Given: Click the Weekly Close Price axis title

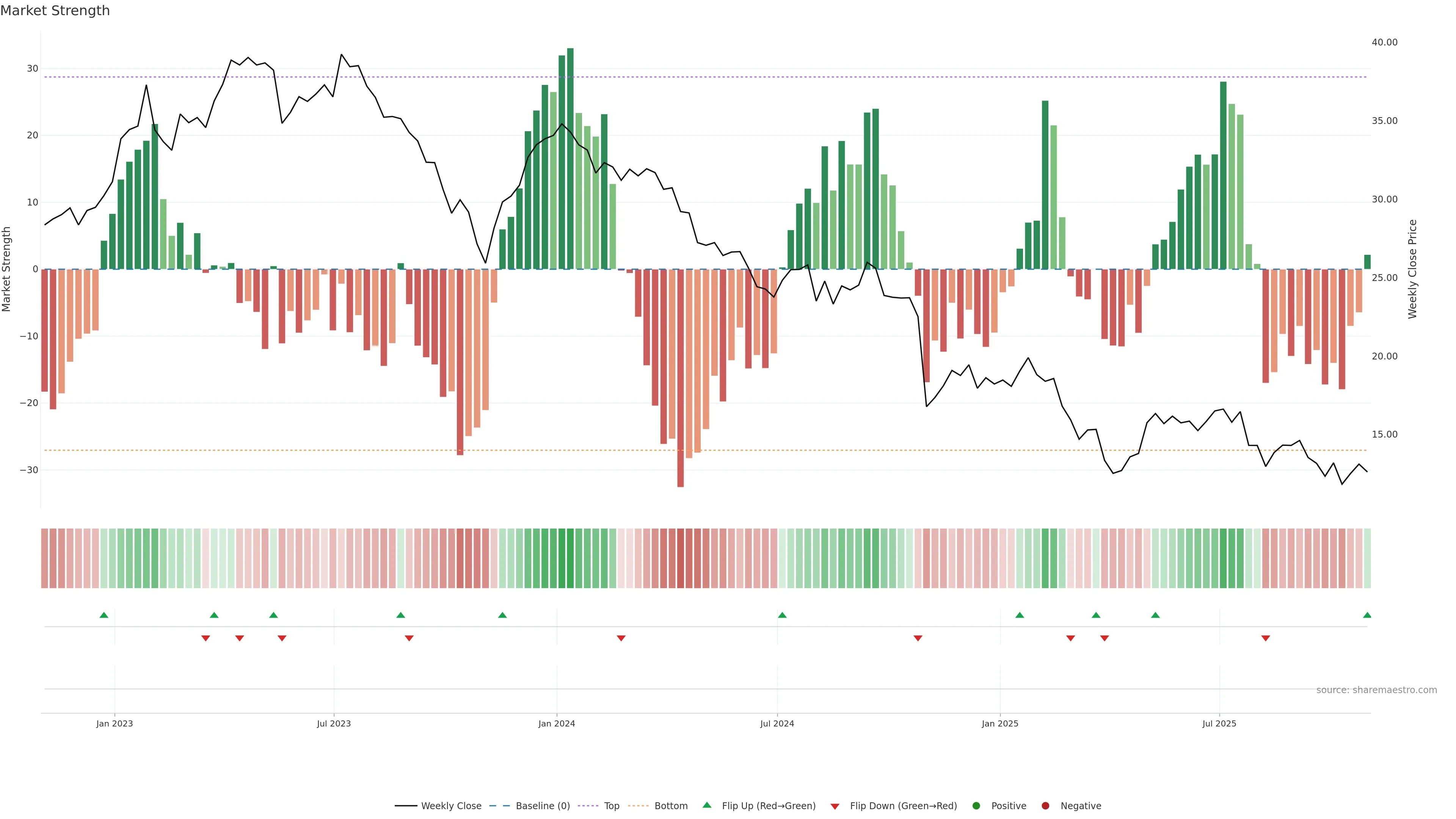Looking at the screenshot, I should (1412, 269).
